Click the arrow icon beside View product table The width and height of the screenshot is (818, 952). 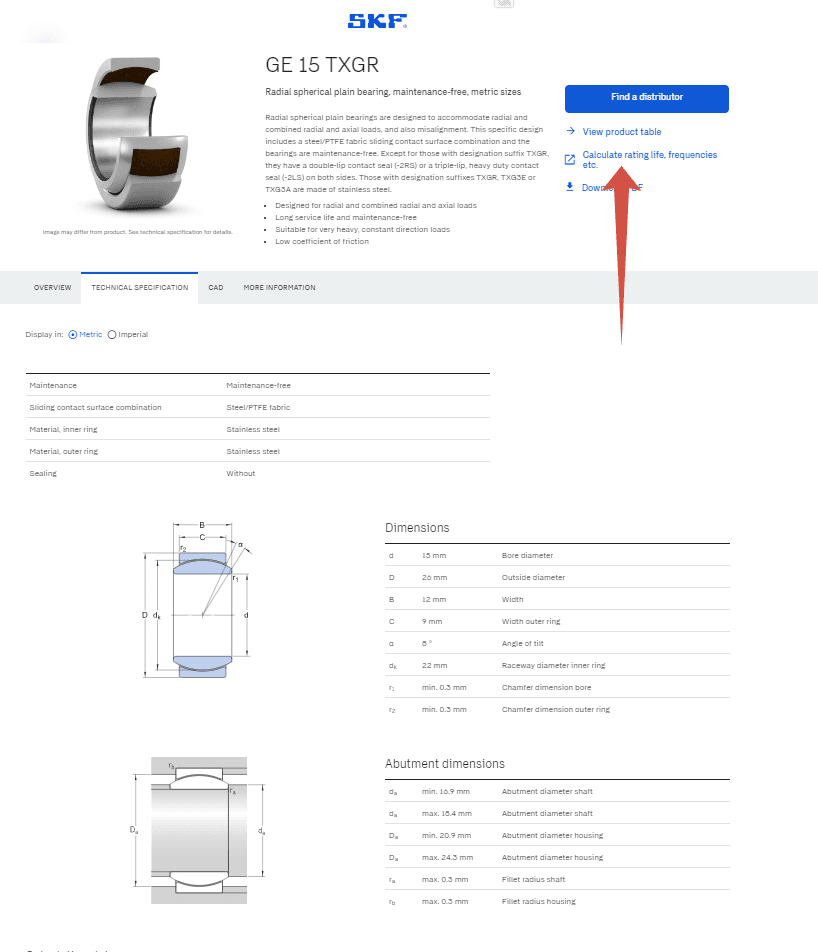(570, 132)
